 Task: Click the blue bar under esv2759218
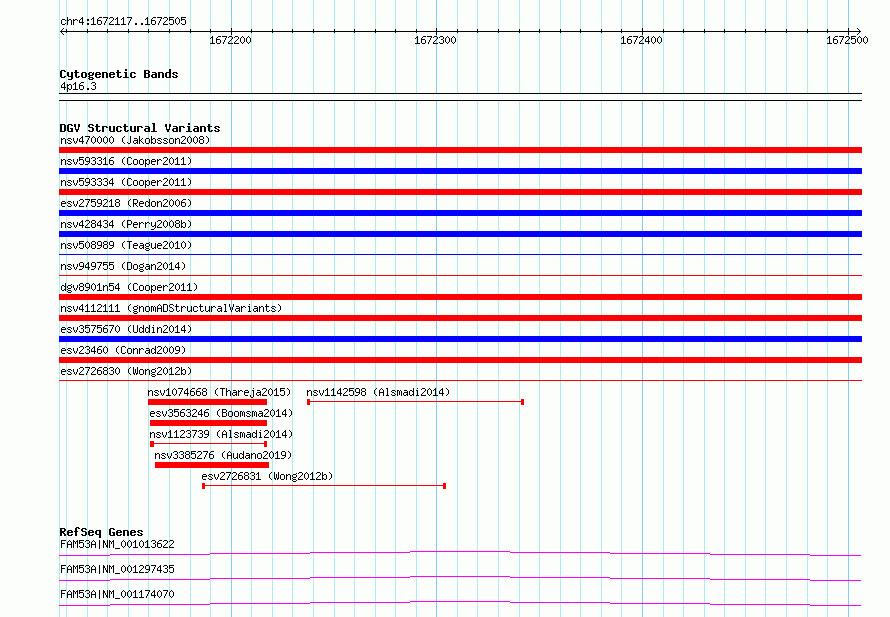pos(460,213)
